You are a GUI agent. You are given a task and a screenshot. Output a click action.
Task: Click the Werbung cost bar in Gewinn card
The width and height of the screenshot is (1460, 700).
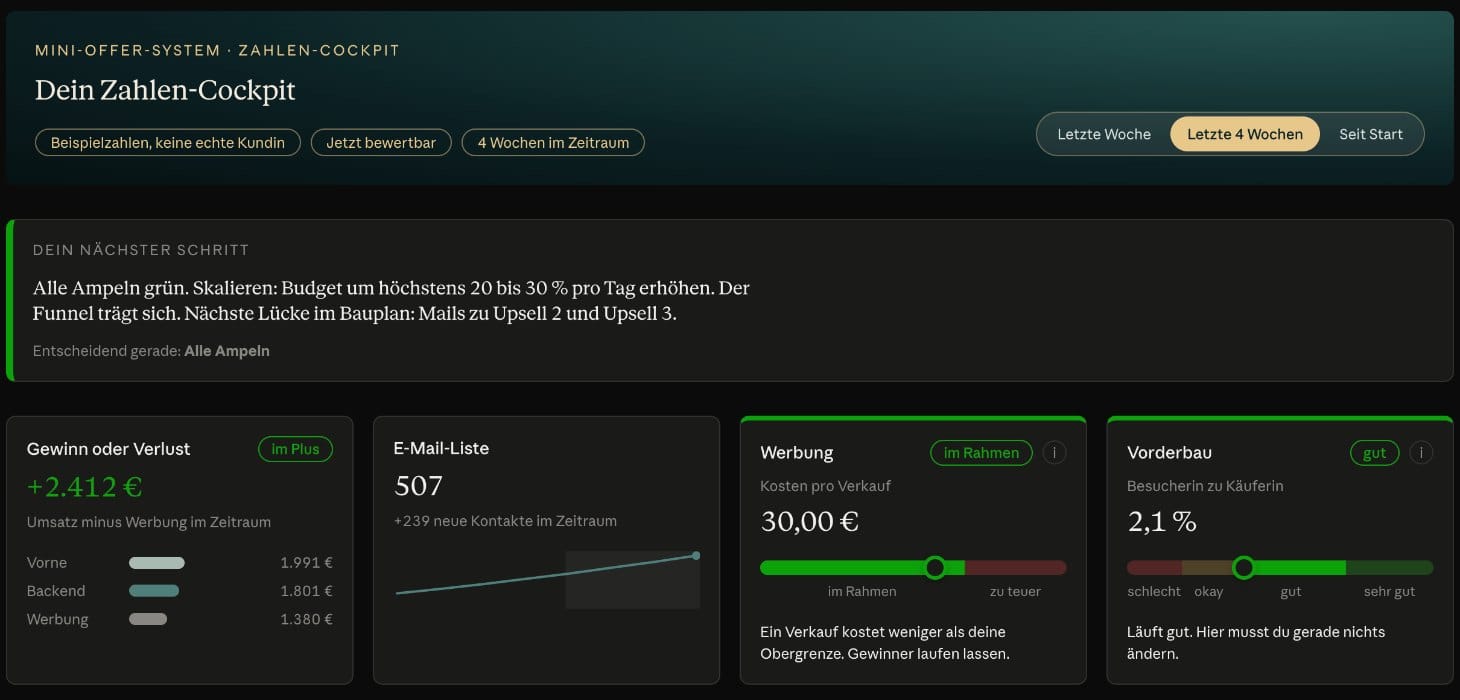[x=148, y=619]
